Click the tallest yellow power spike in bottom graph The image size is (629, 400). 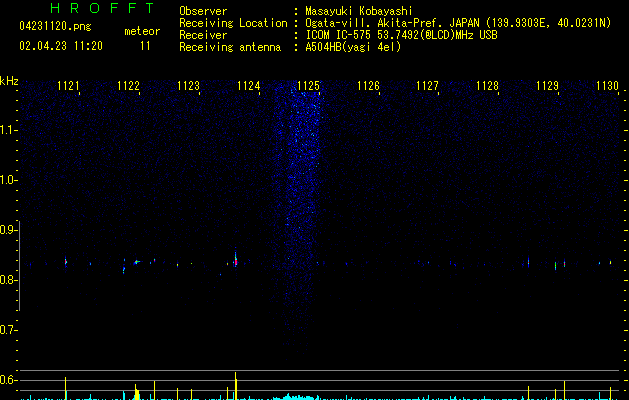[x=236, y=385]
